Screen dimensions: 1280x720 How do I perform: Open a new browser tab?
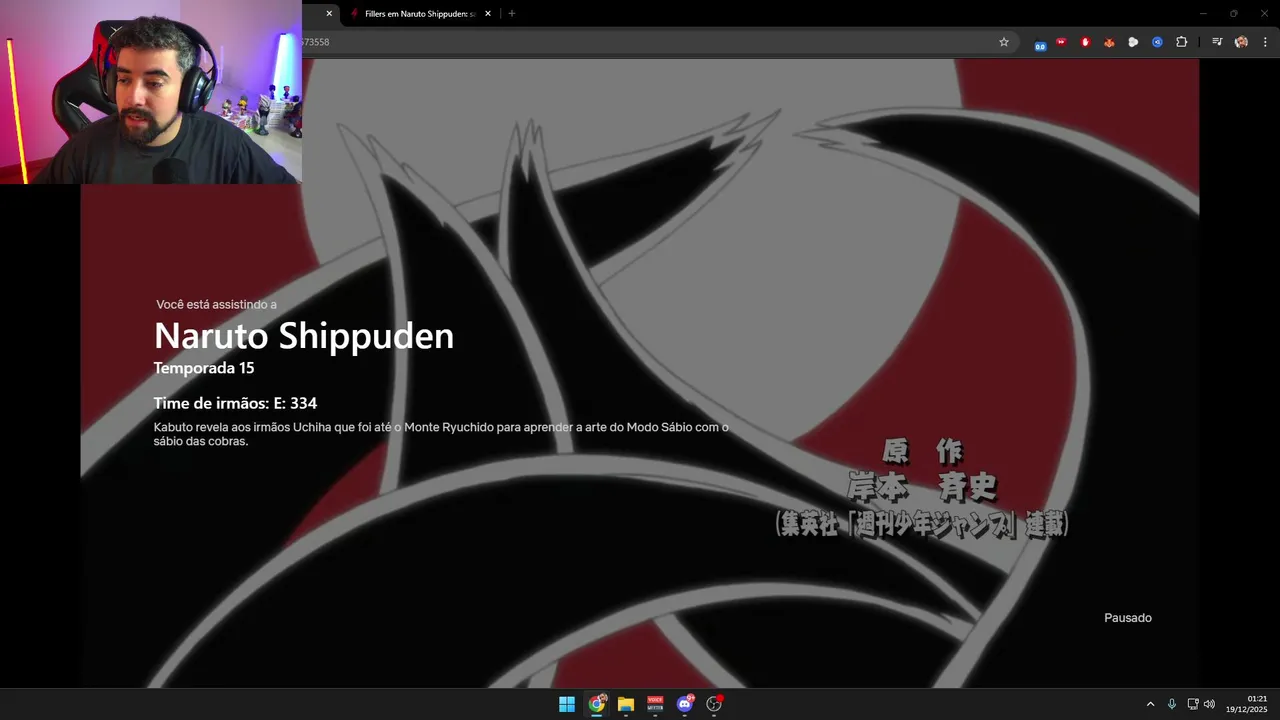click(x=512, y=13)
